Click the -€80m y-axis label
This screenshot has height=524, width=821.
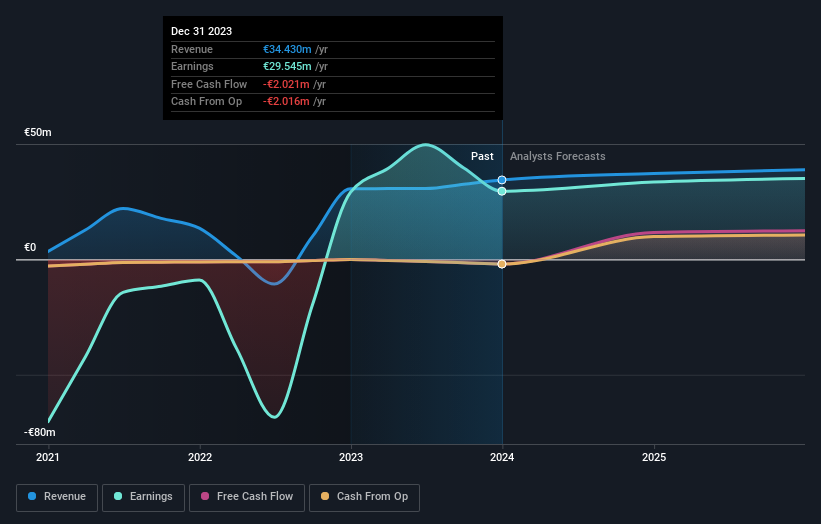click(x=39, y=432)
